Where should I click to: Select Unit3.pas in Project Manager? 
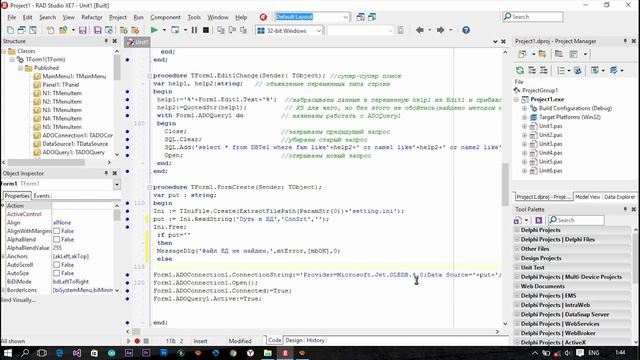551,144
